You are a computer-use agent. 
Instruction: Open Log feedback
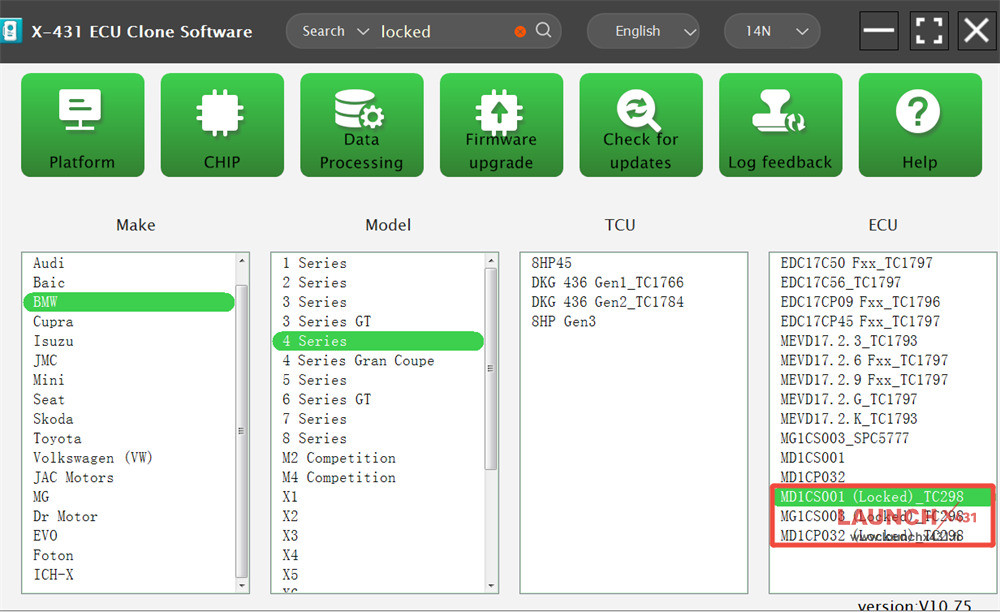click(781, 125)
